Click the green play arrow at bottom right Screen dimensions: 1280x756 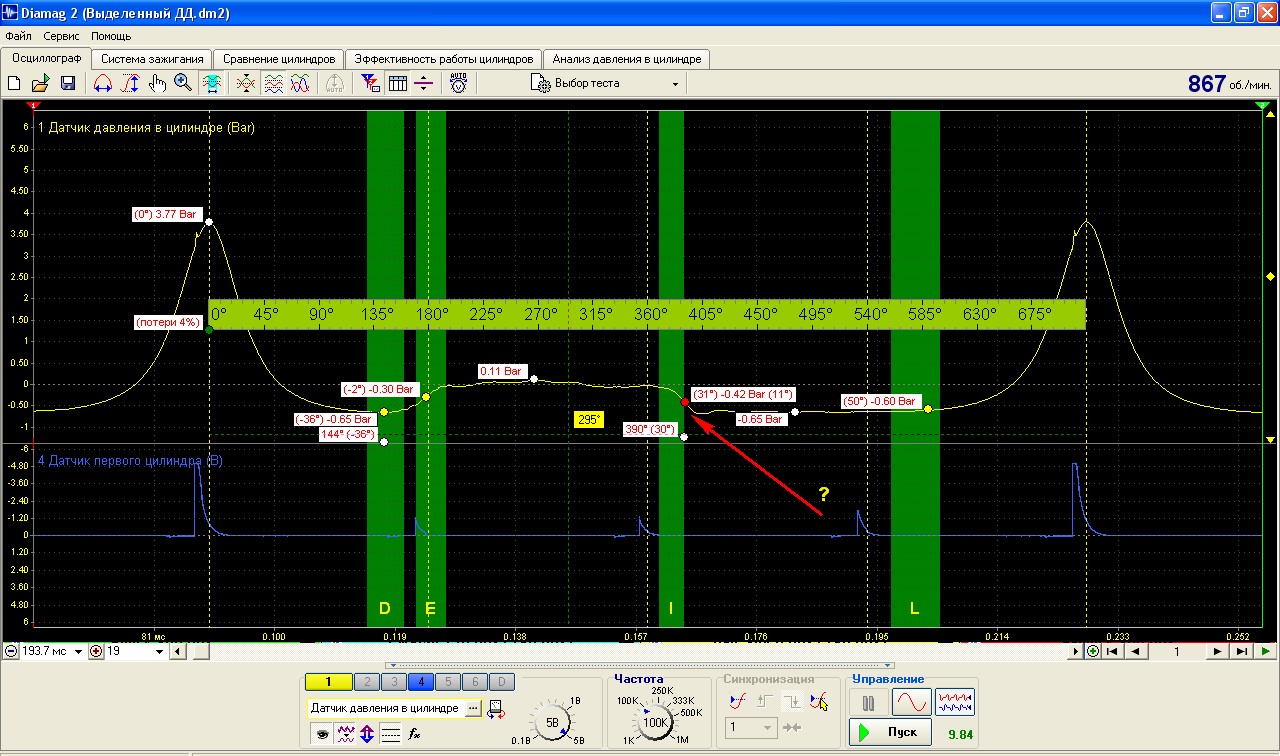(x=1266, y=652)
